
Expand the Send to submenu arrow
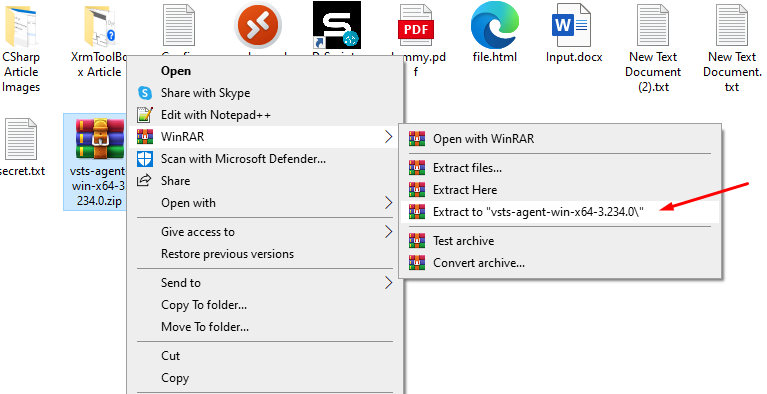click(x=388, y=282)
